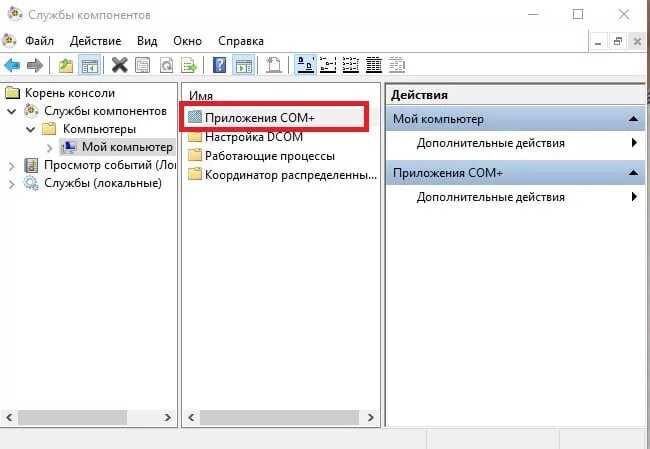The image size is (650, 449).
Task: Open Properties toolbar icon
Action: point(143,65)
